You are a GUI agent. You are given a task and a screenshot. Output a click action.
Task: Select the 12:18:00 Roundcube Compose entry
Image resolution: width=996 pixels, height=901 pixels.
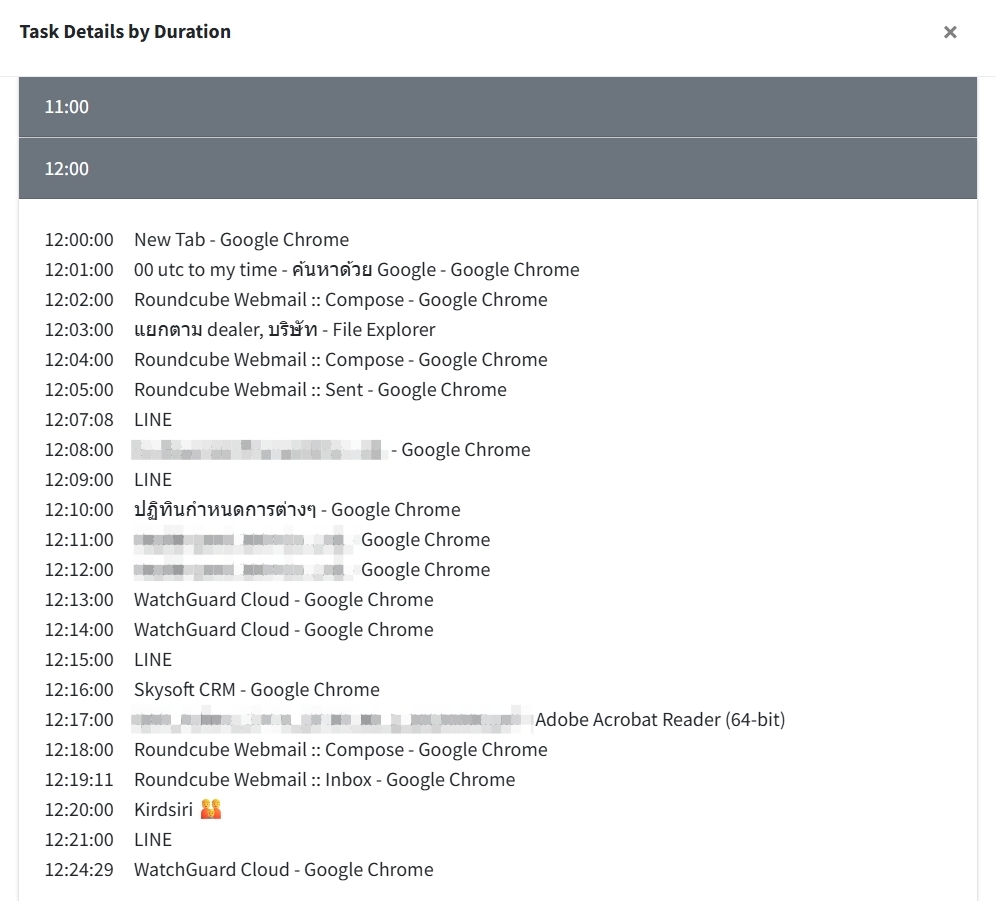[x=296, y=750]
